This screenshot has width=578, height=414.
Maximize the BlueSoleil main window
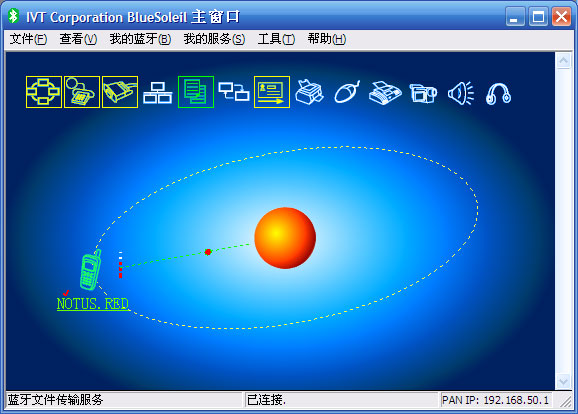538,17
